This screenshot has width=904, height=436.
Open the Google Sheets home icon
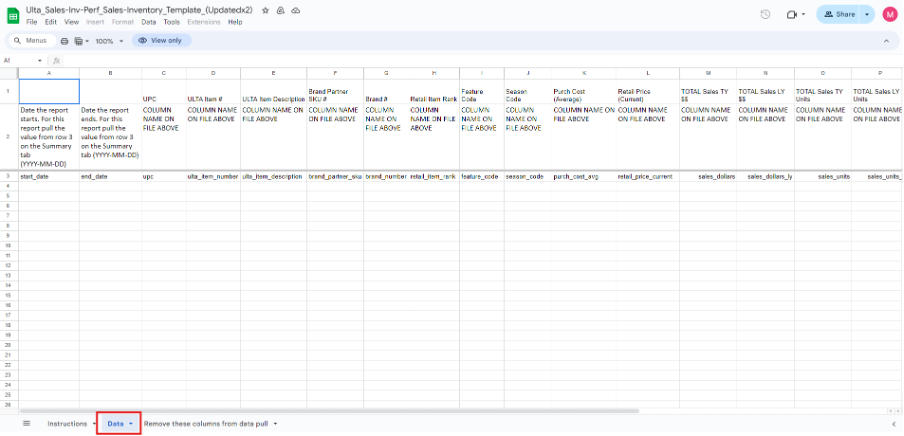pos(13,14)
